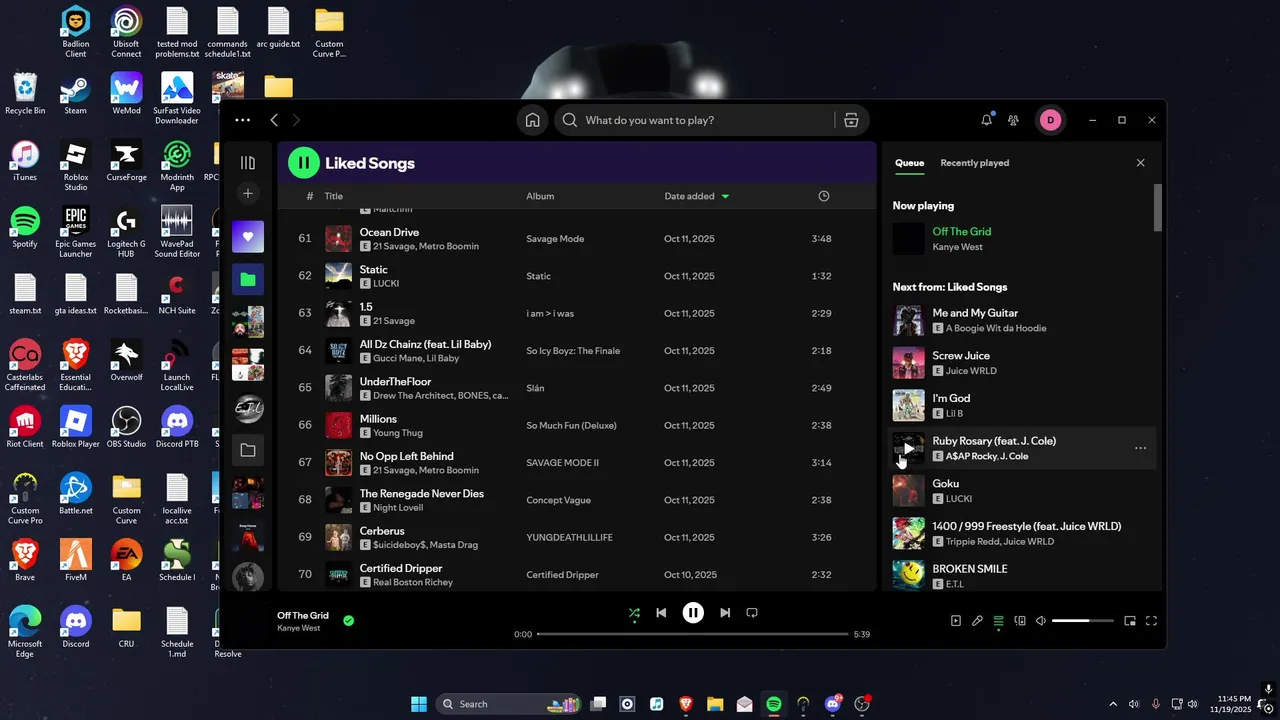Open Connect to a device icon

[1020, 621]
